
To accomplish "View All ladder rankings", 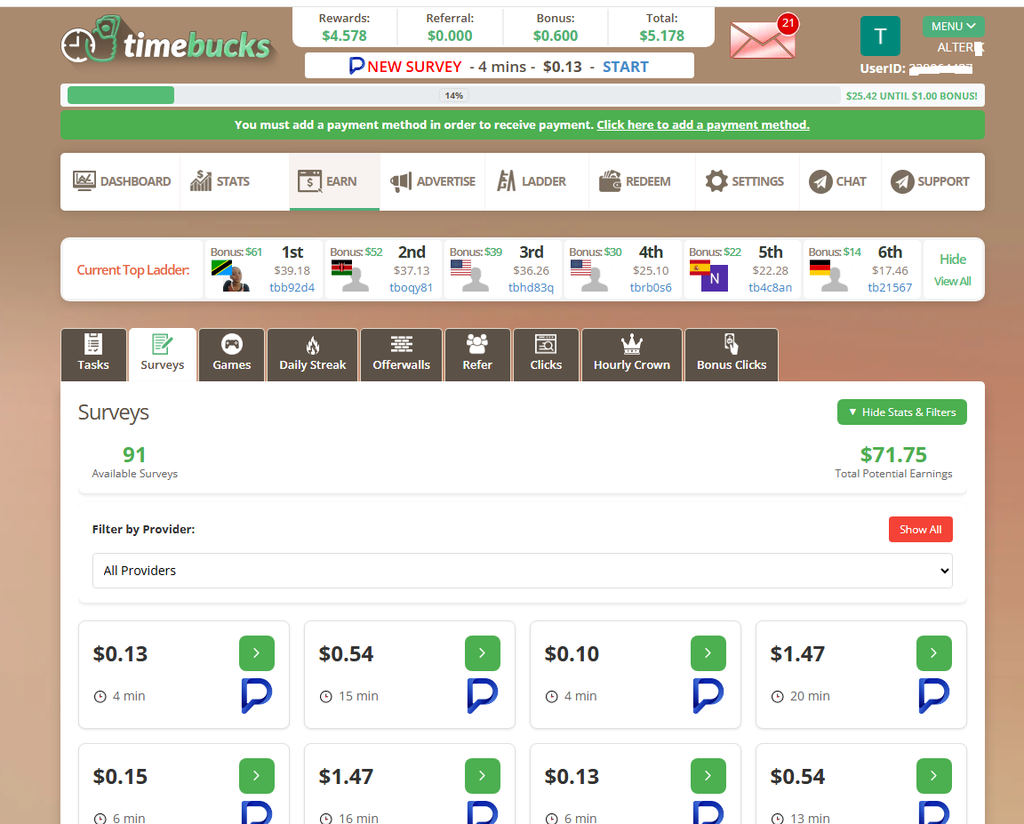I will pyautogui.click(x=952, y=281).
